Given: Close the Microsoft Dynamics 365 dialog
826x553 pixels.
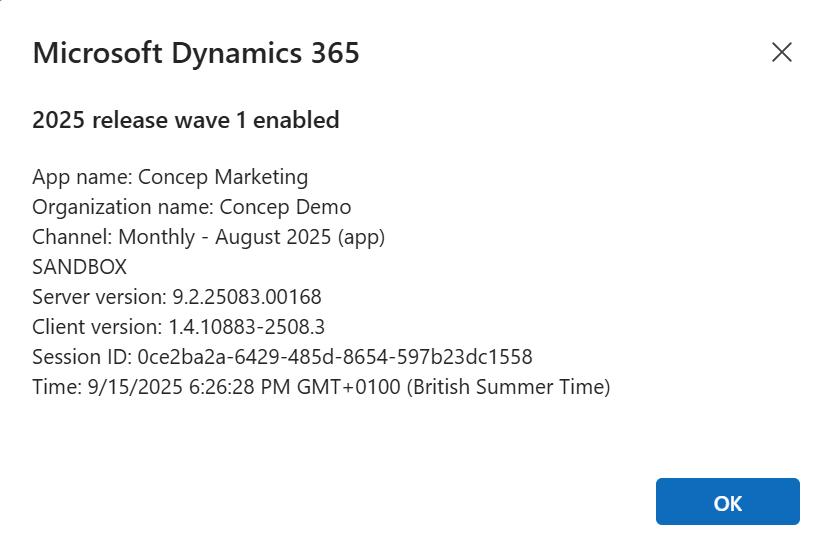Looking at the screenshot, I should (781, 53).
